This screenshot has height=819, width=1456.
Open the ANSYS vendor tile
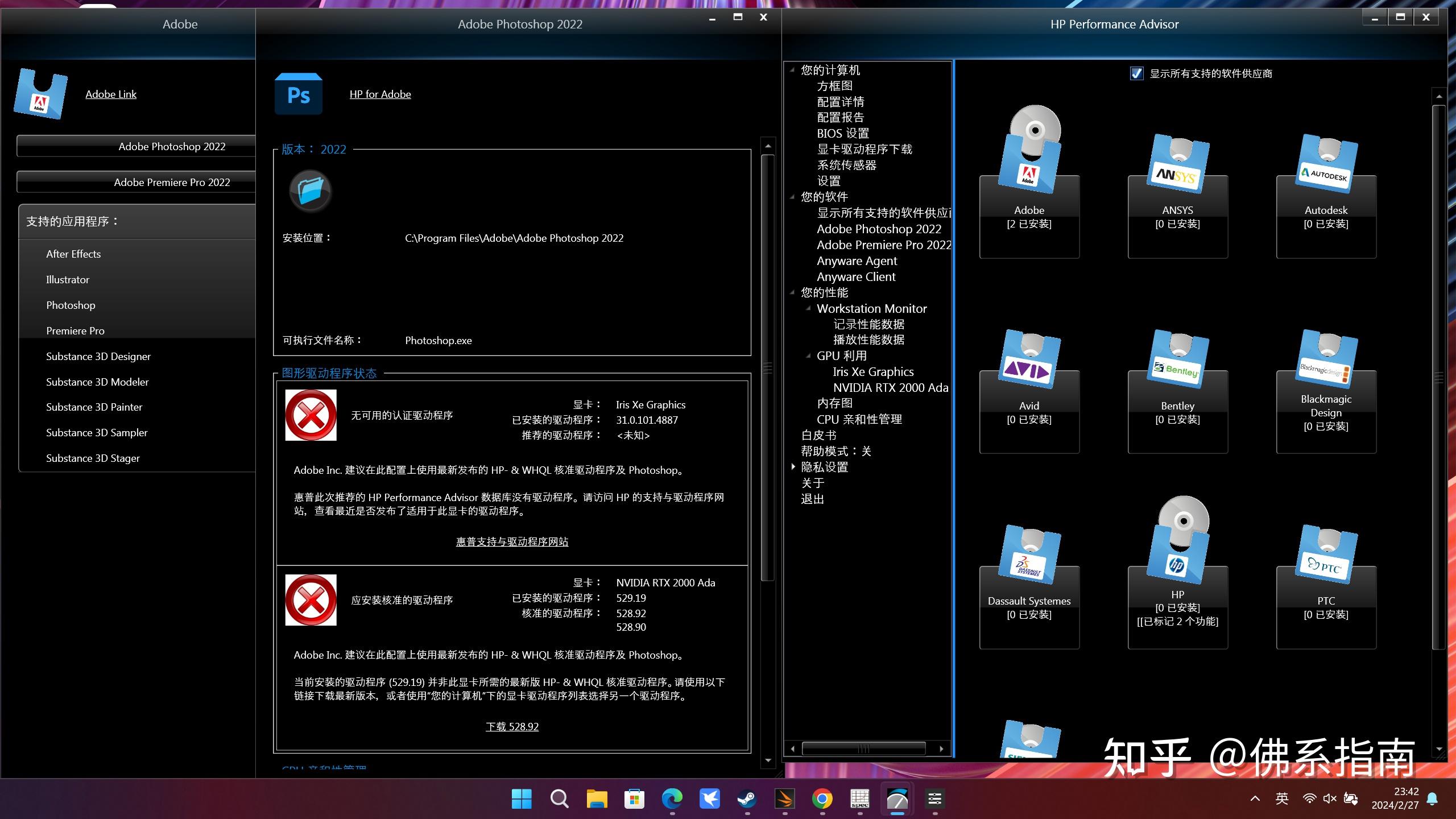(1177, 196)
